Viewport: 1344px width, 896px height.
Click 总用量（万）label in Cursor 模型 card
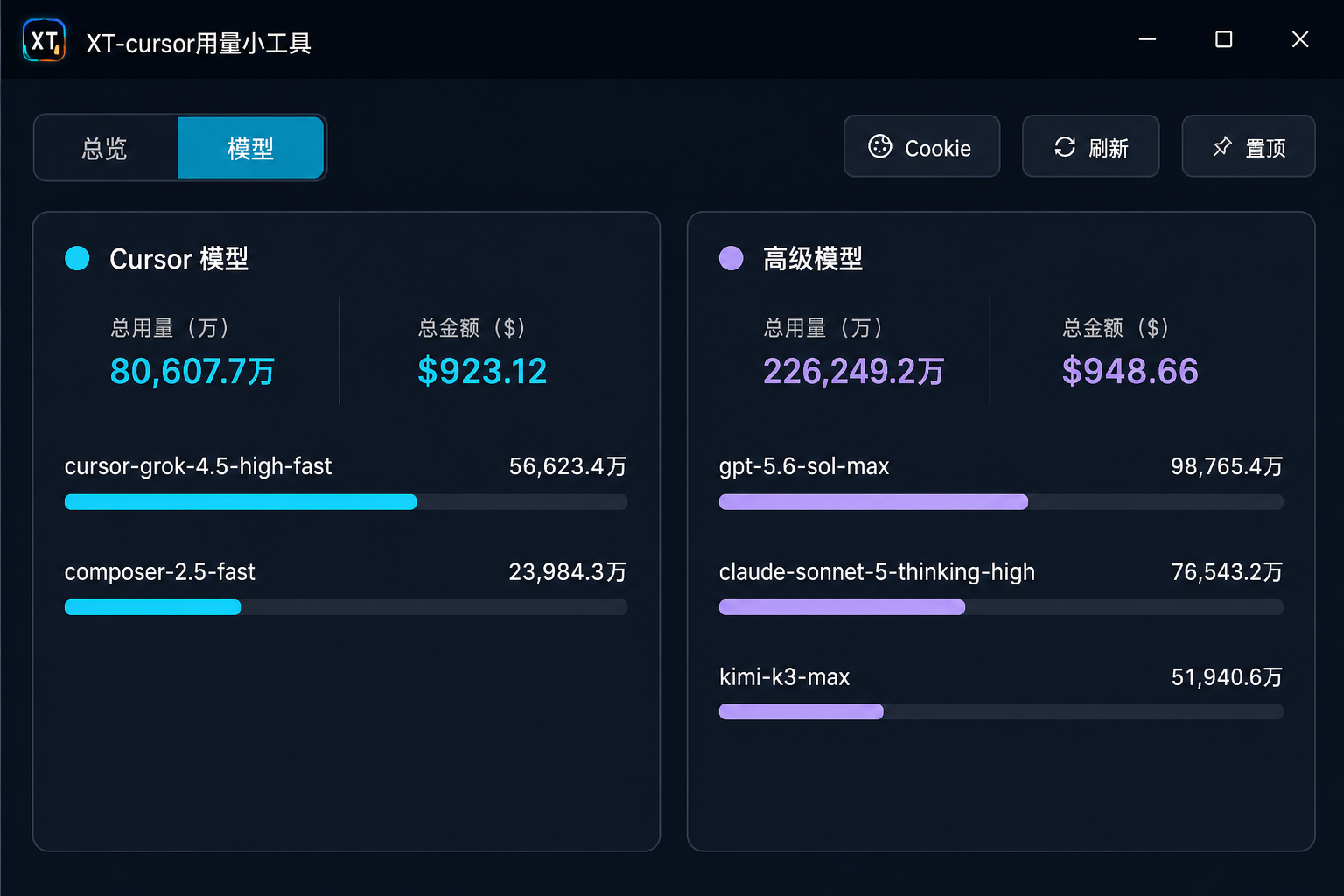[x=171, y=328]
